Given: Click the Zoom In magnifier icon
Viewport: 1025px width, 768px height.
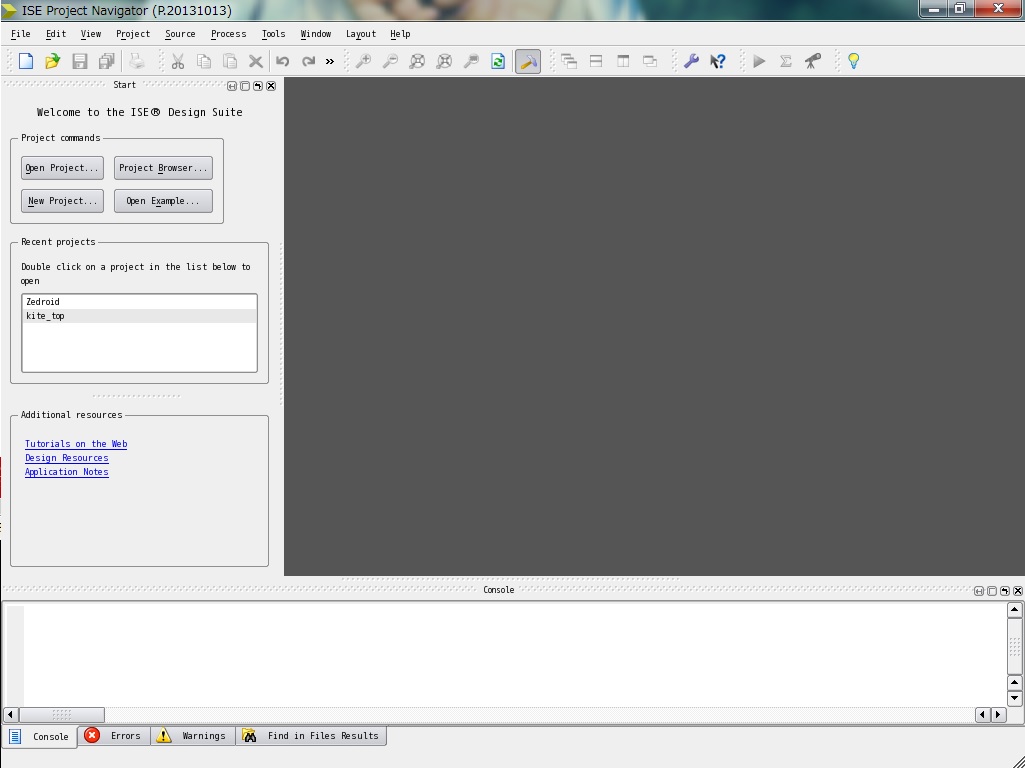Looking at the screenshot, I should [363, 61].
